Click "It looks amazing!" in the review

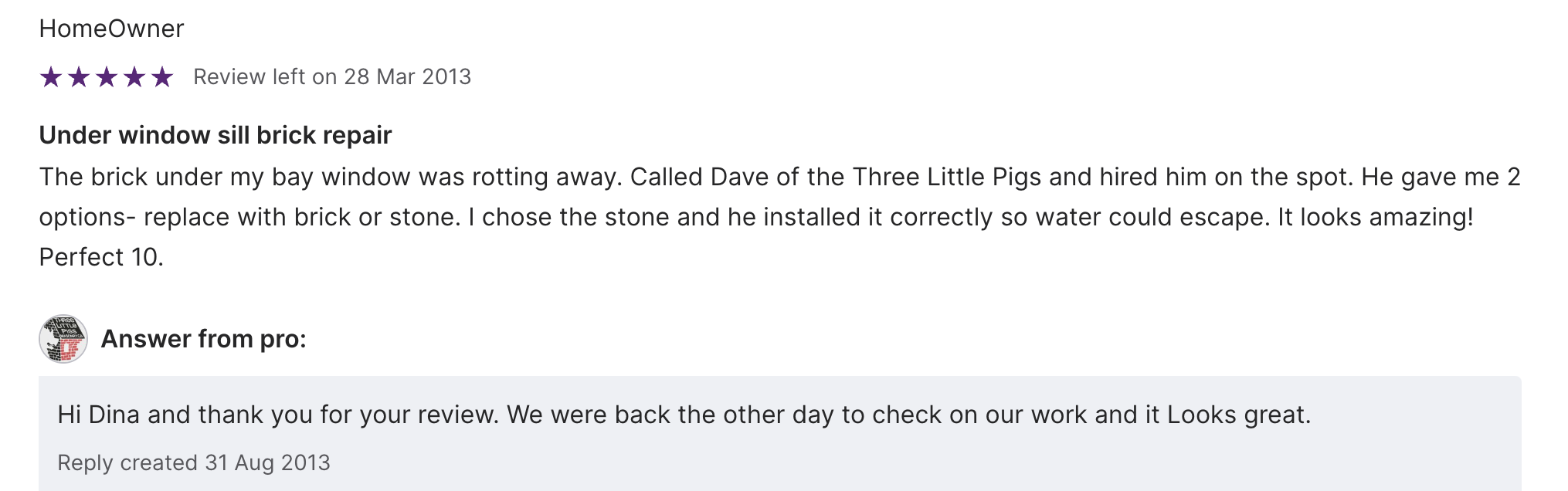click(1375, 217)
